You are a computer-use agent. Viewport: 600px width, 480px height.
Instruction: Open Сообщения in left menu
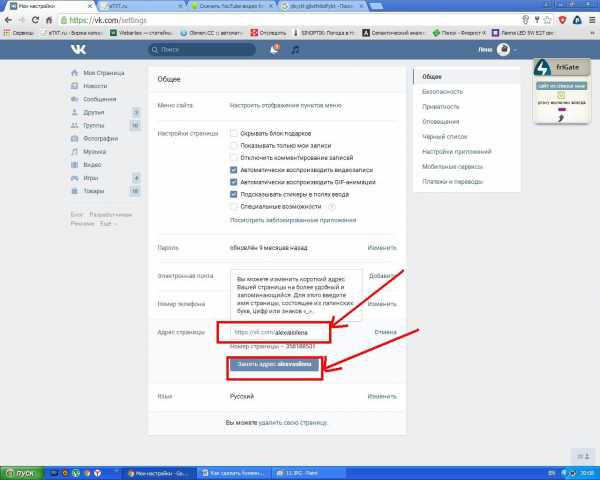pyautogui.click(x=99, y=99)
